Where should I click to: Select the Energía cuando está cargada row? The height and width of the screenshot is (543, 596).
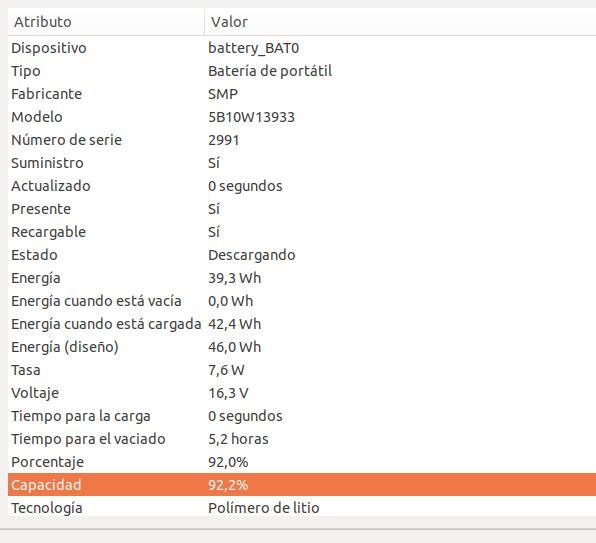(x=302, y=324)
